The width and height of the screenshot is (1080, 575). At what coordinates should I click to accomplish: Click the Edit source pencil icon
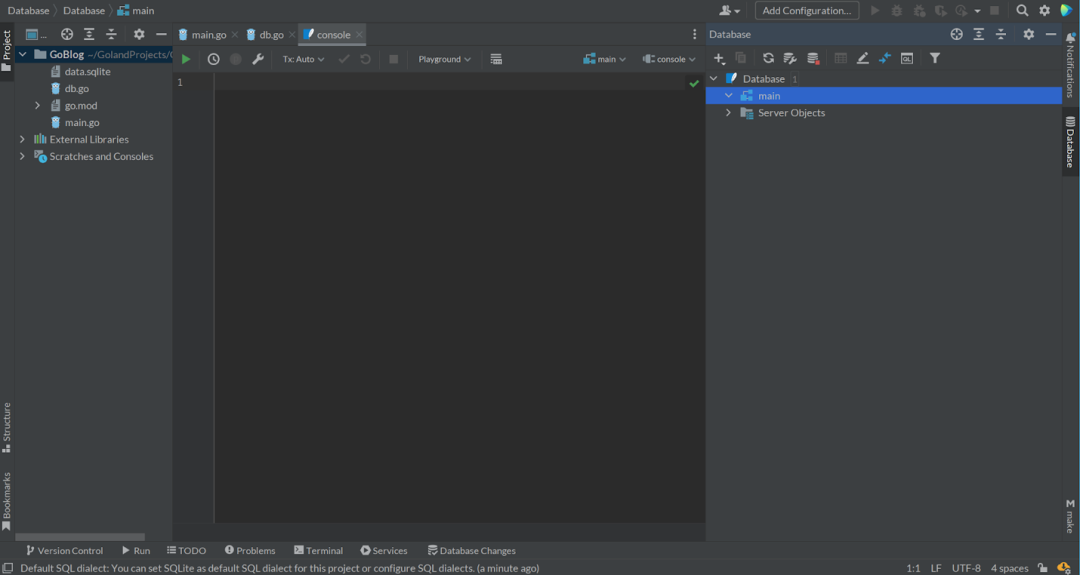pos(862,59)
